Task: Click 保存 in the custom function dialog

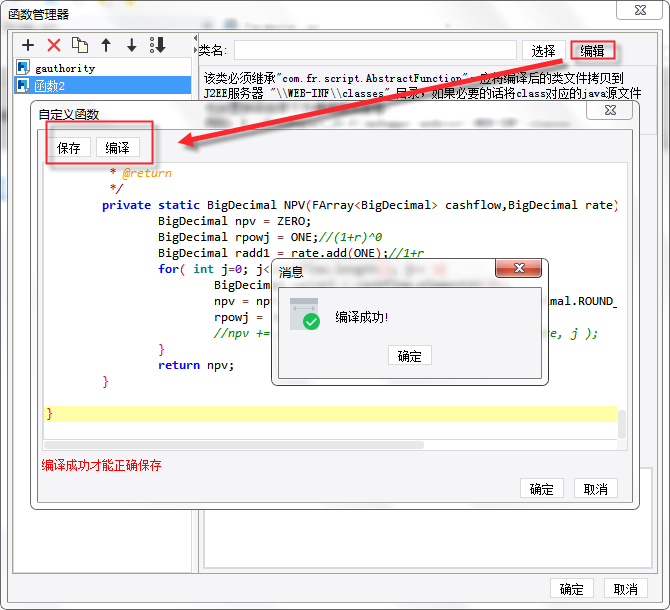Action: [x=68, y=148]
